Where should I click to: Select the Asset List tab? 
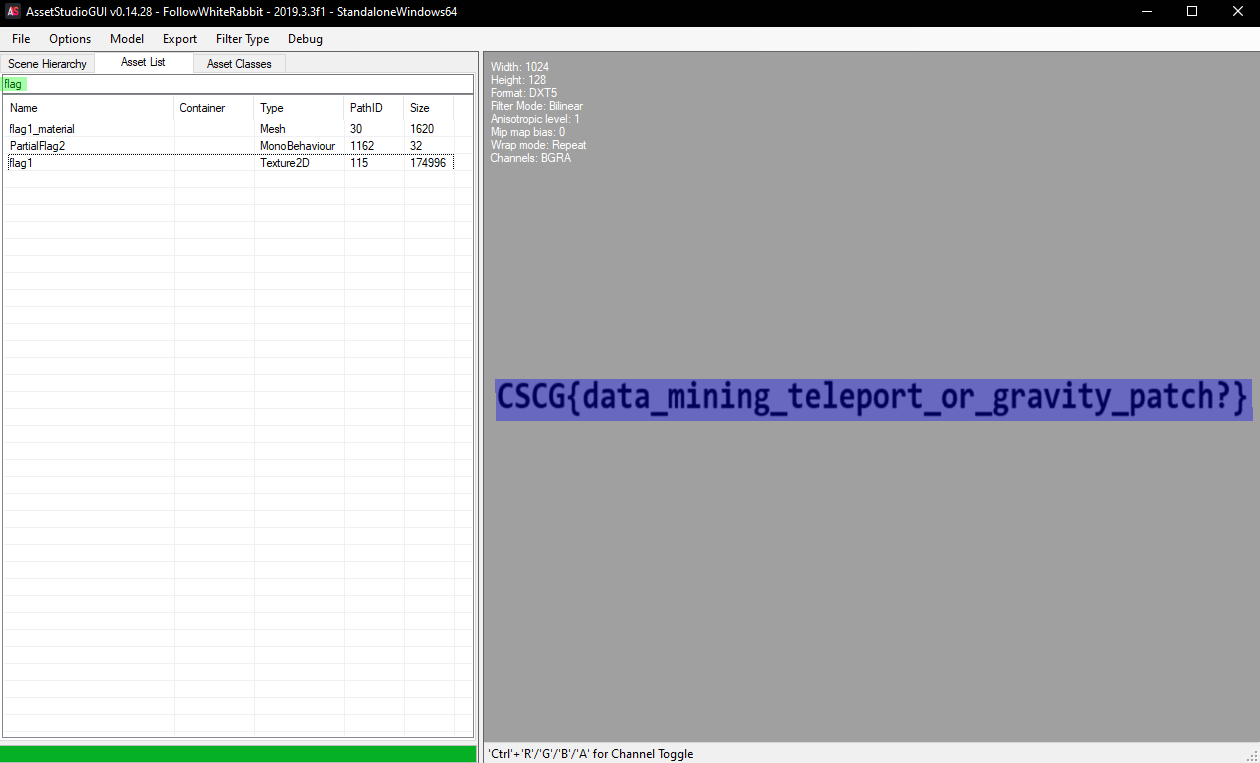point(143,63)
